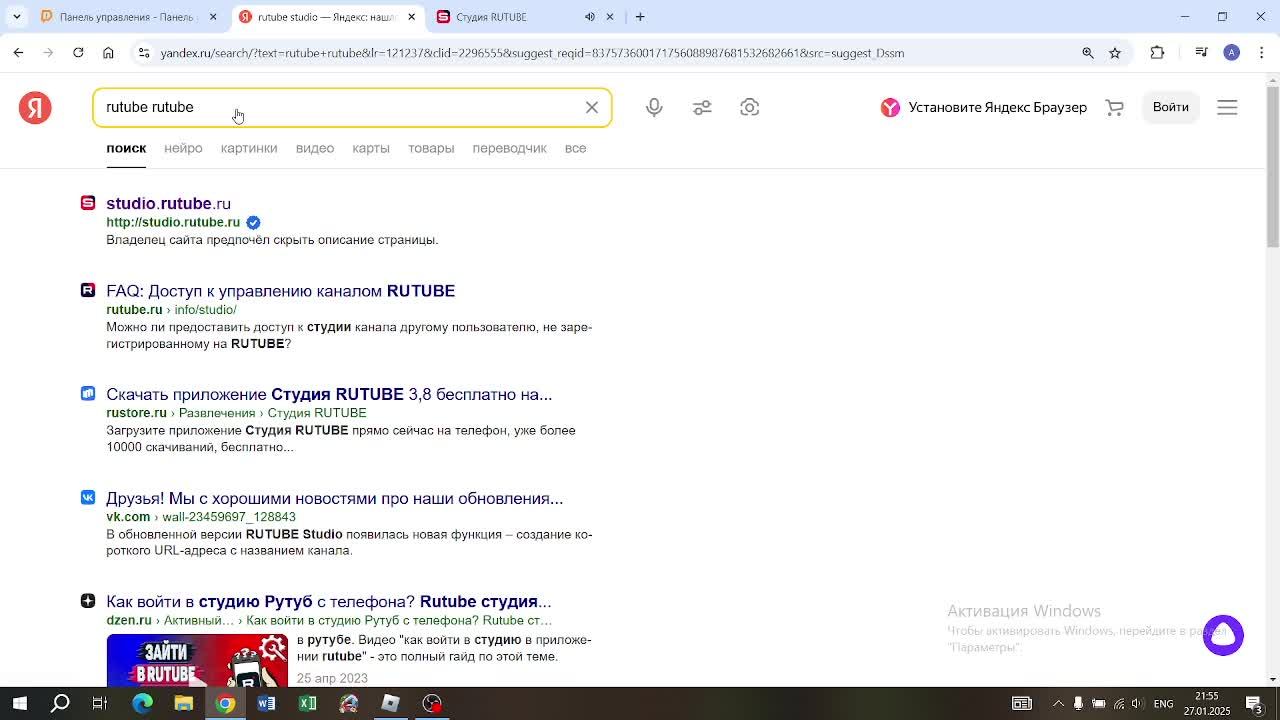Go back in browser
The height and width of the screenshot is (720, 1280).
pyautogui.click(x=18, y=53)
